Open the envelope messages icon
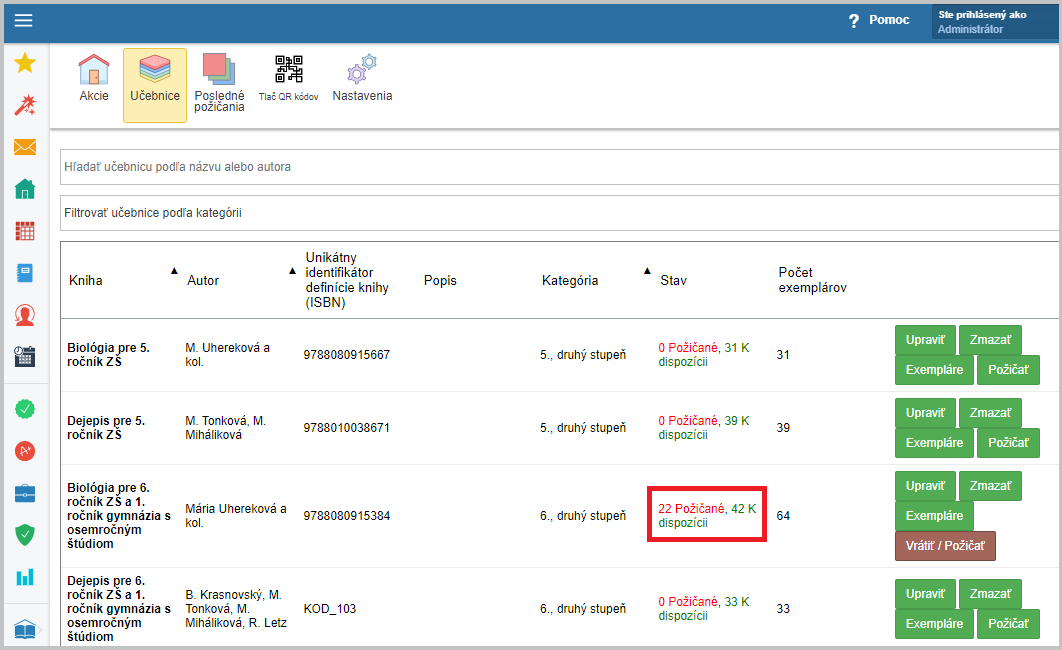 coord(25,147)
